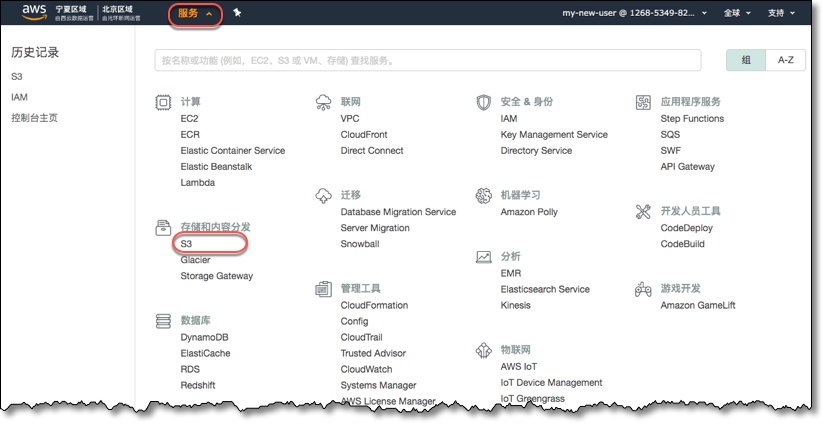Open the CloudFormation service

pyautogui.click(x=374, y=306)
